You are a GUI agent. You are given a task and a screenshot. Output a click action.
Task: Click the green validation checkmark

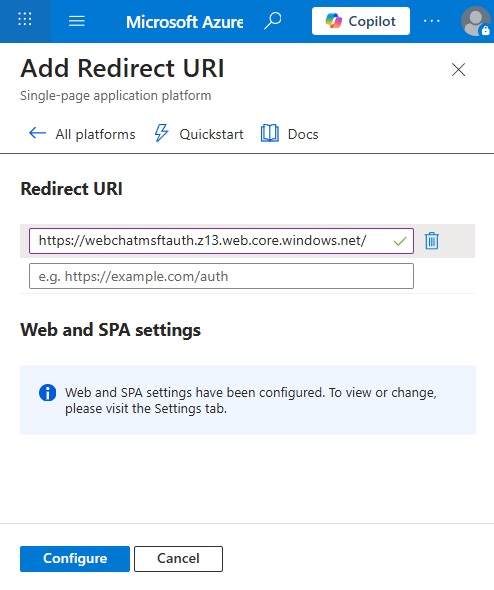(x=400, y=241)
